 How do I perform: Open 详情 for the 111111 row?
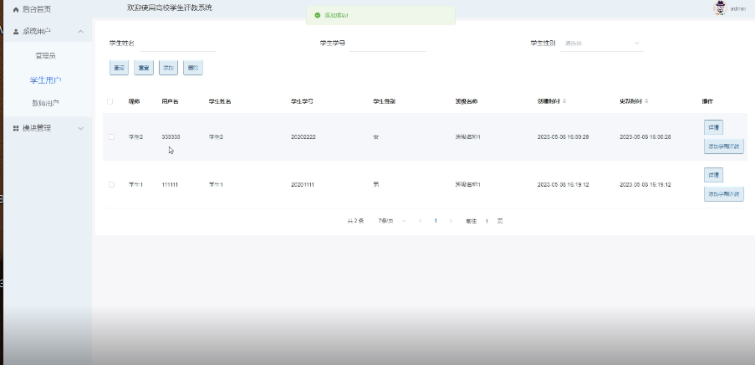[714, 175]
